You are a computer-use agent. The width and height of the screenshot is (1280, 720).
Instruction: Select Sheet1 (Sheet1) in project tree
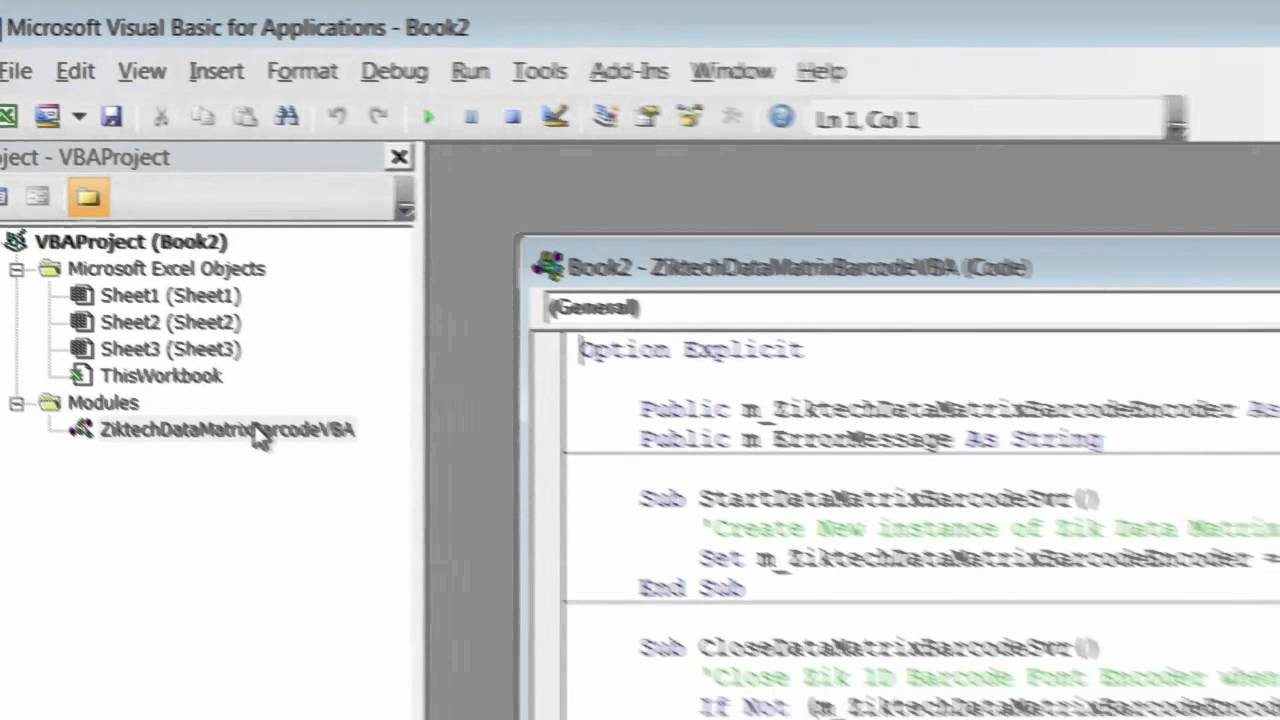pos(170,296)
